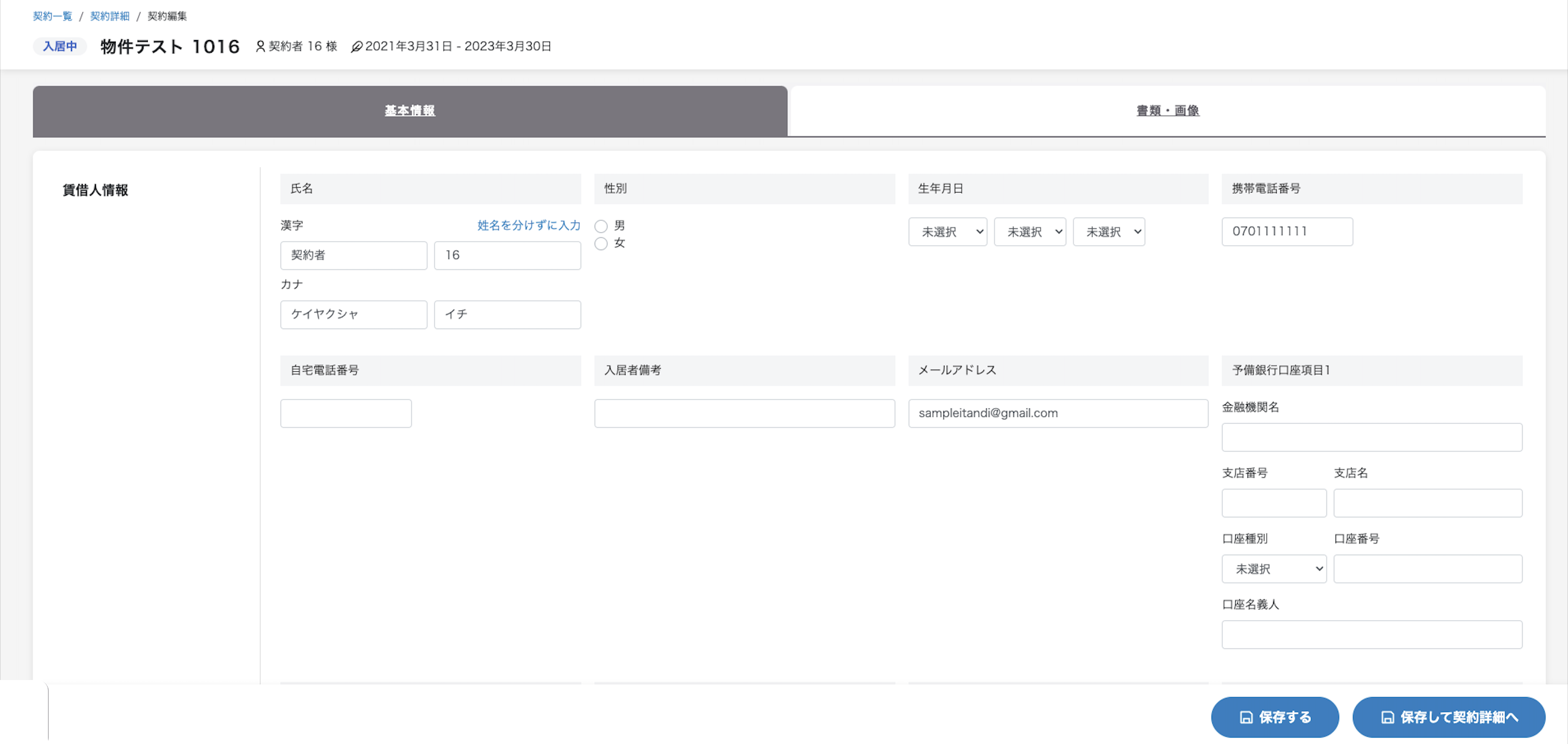Click the kanji surname field containing 契約者
Viewport: 1568px width, 744px height.
(354, 255)
